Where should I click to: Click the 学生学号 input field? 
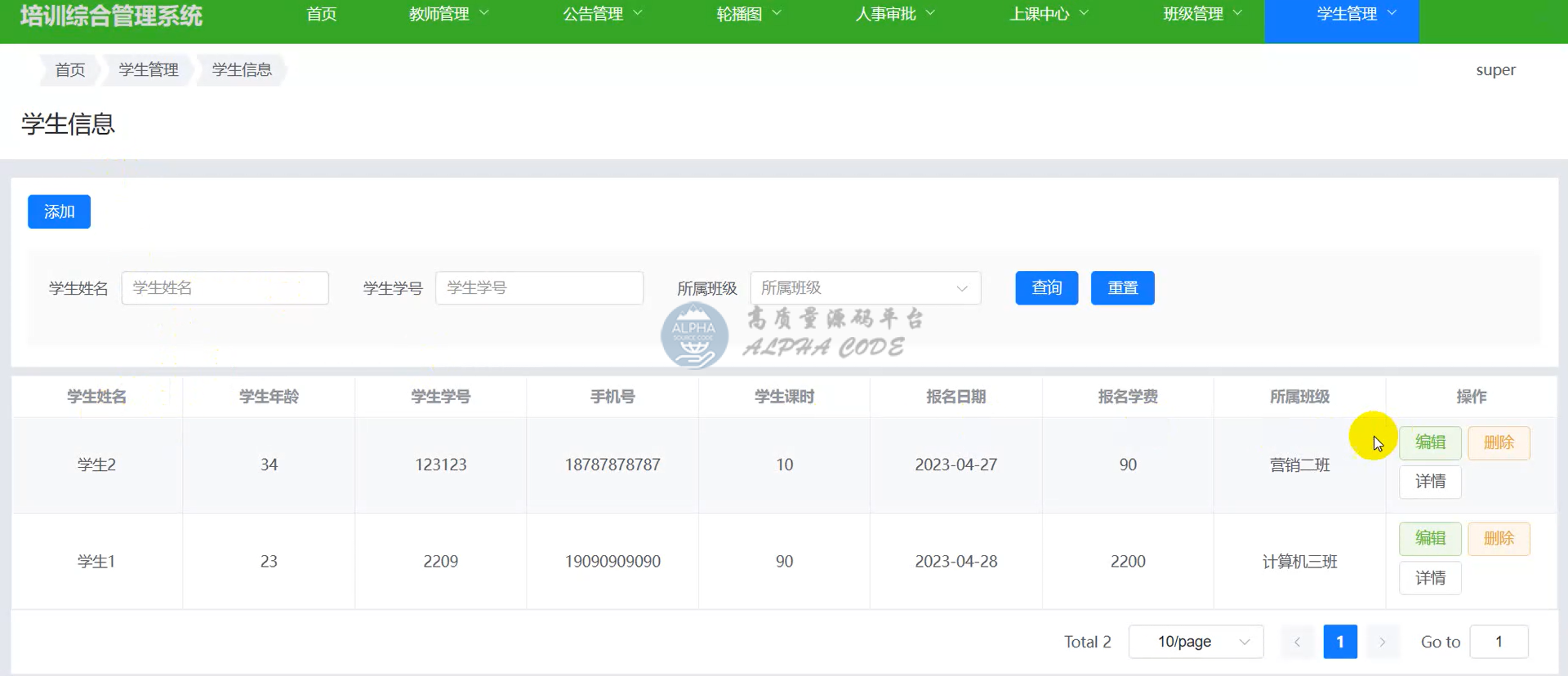coord(539,288)
